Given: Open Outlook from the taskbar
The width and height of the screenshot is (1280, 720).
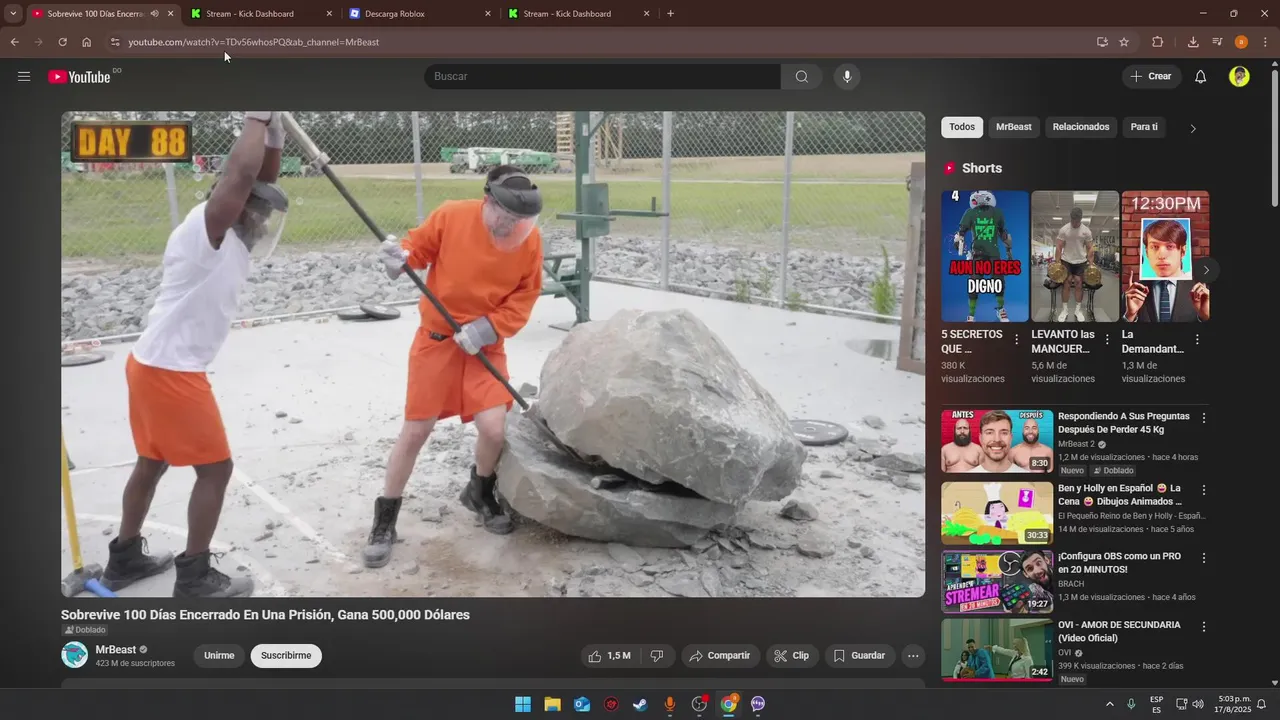Looking at the screenshot, I should [x=582, y=704].
